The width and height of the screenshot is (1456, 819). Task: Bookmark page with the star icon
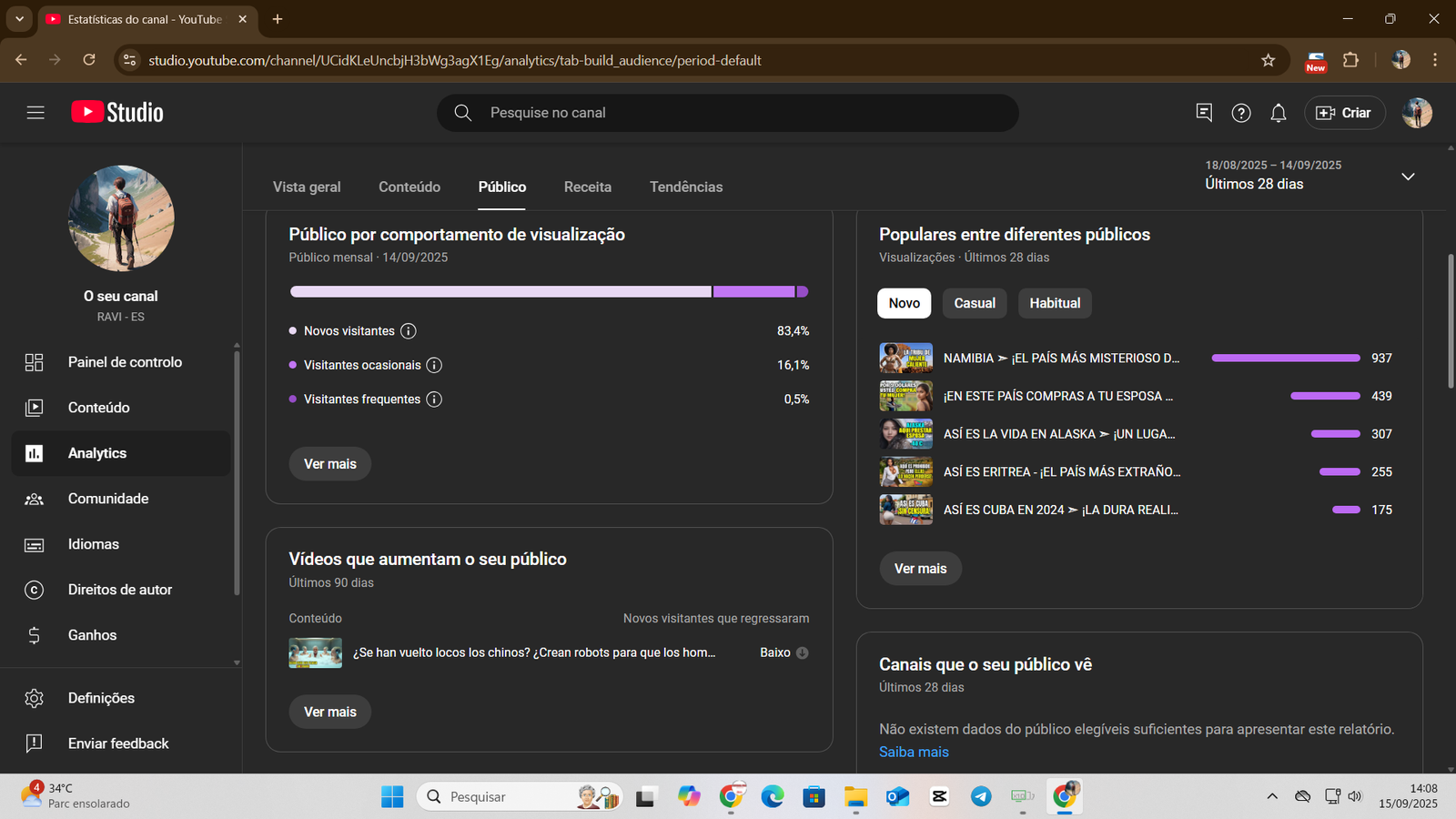tap(1268, 60)
